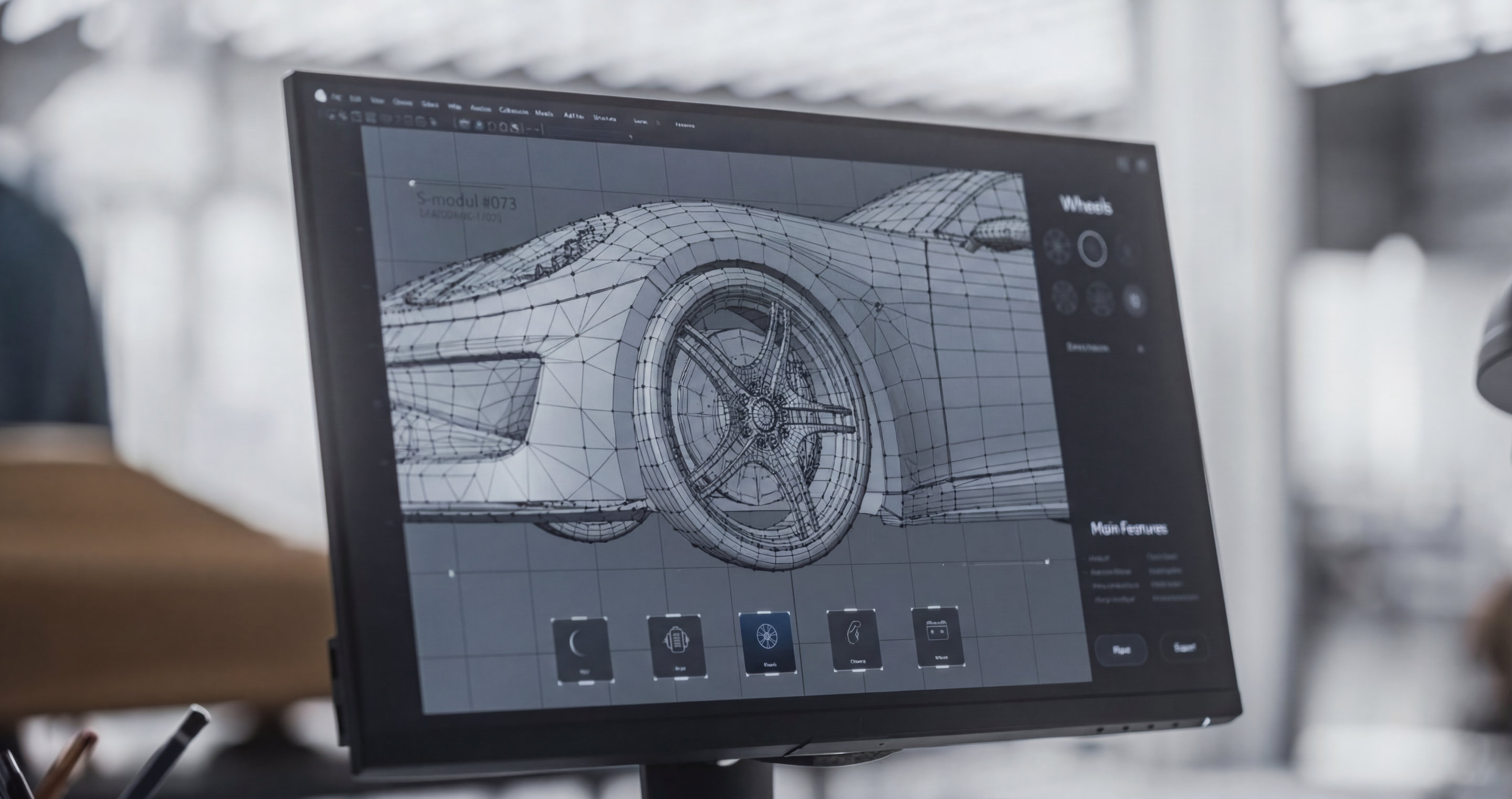1512x799 pixels.
Task: Choose the bottom-left wheel option
Action: coord(1064,297)
